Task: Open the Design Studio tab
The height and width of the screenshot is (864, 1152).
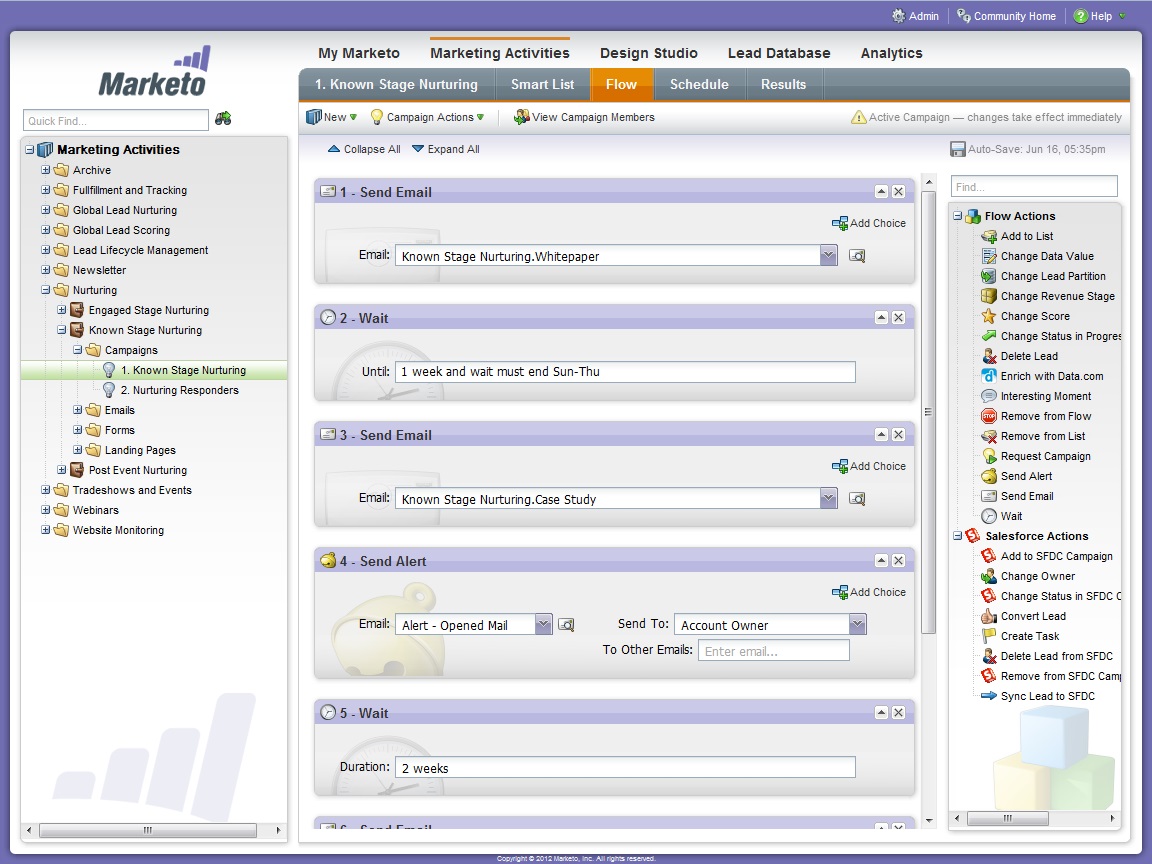Action: pos(649,53)
